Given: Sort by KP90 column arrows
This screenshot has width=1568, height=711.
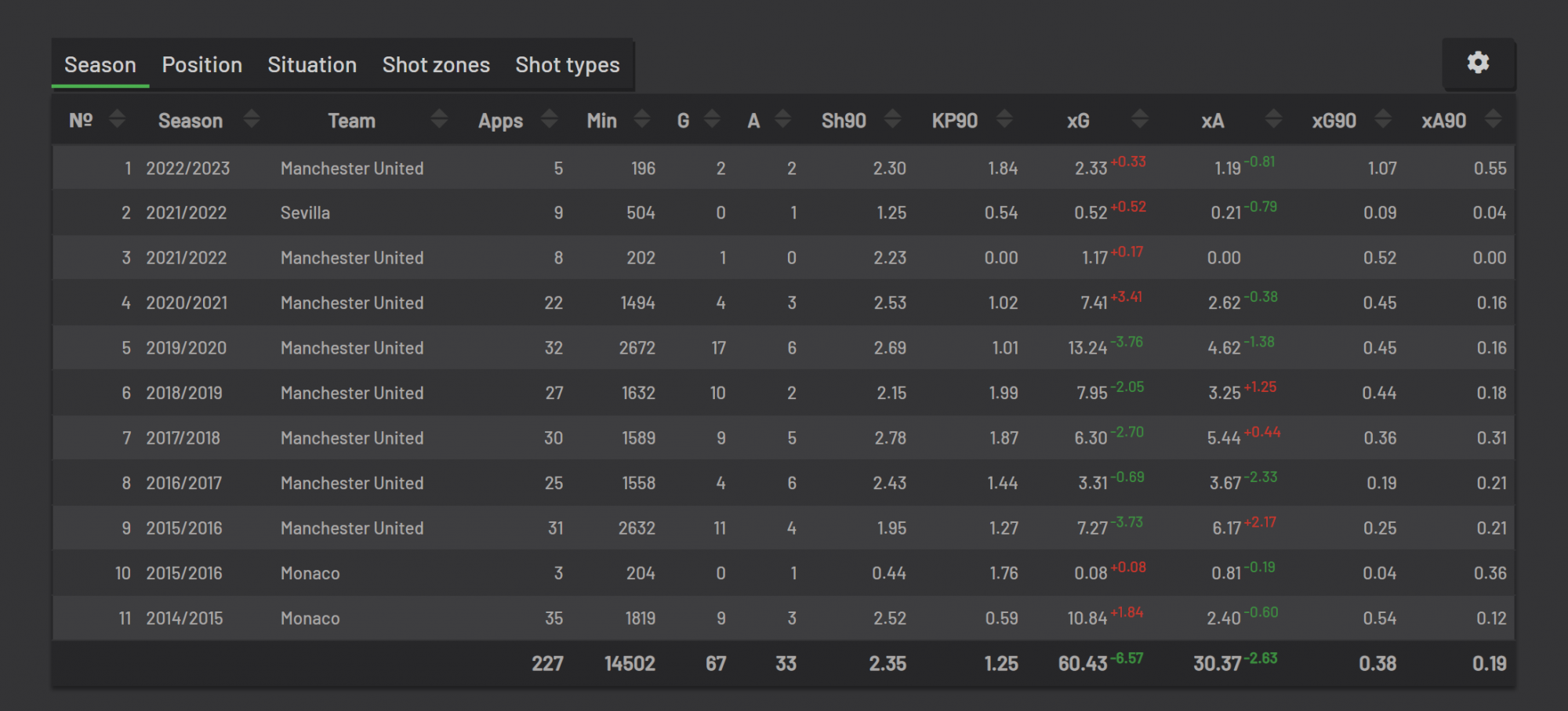Looking at the screenshot, I should point(1004,119).
